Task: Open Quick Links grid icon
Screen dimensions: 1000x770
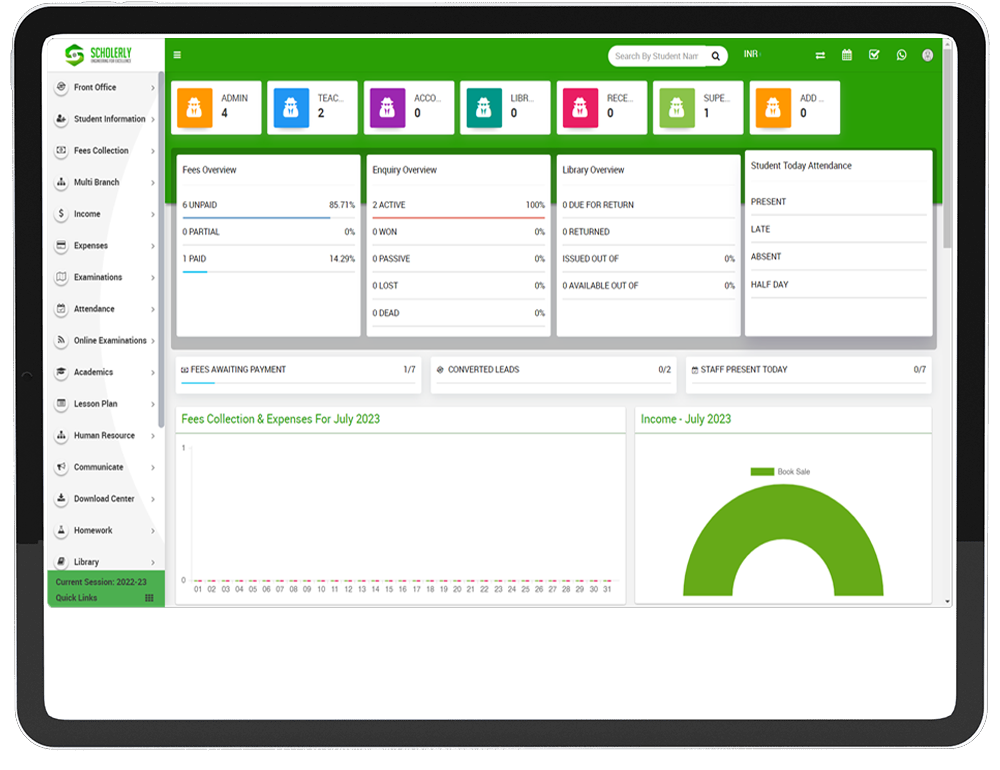Action: tap(149, 598)
